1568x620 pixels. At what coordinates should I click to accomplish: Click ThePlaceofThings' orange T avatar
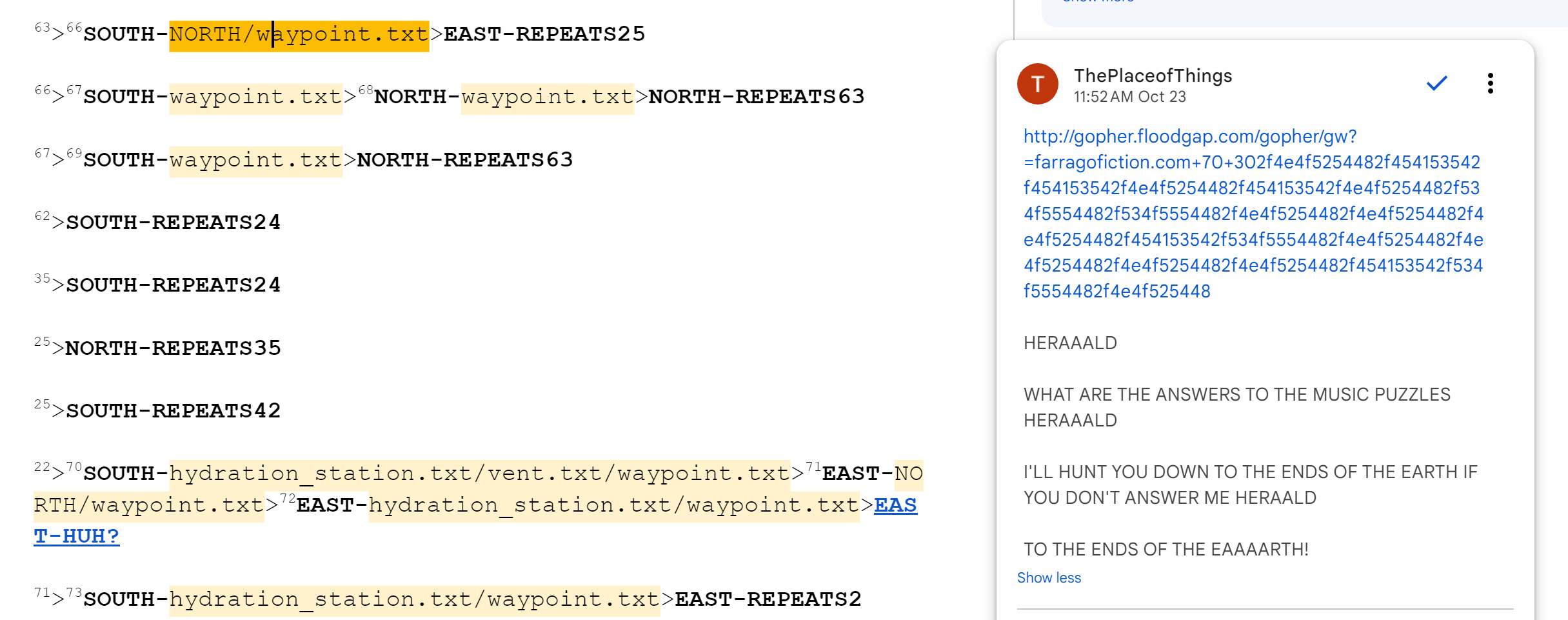1037,84
